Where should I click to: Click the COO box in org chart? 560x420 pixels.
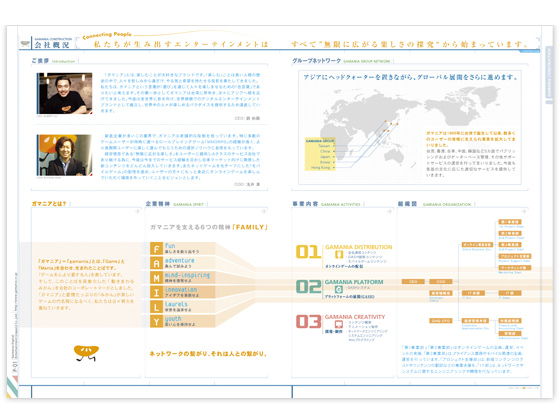click(441, 281)
